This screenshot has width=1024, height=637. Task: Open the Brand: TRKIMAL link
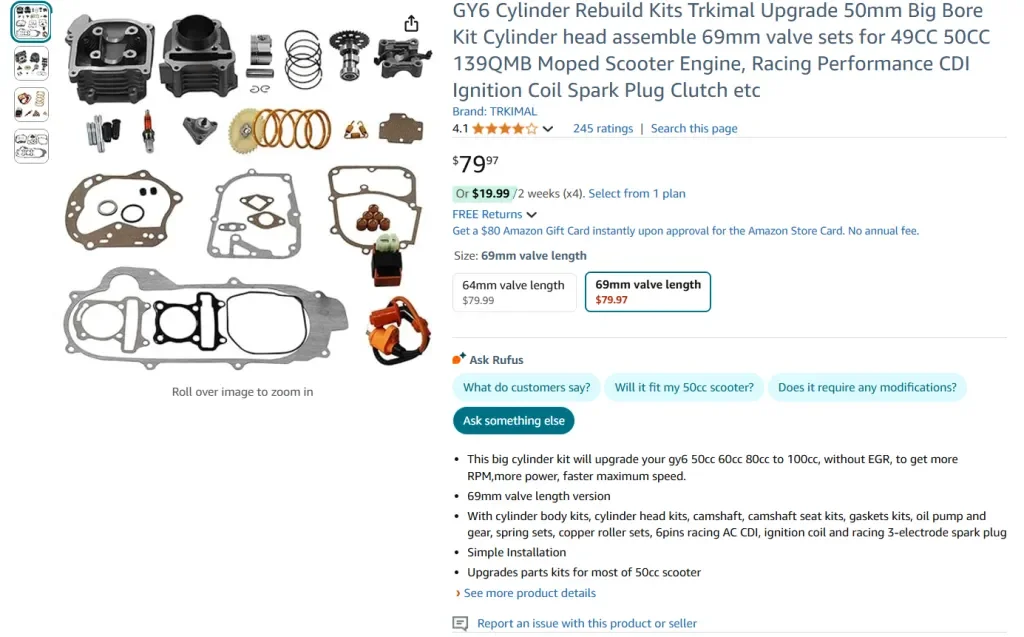(494, 111)
